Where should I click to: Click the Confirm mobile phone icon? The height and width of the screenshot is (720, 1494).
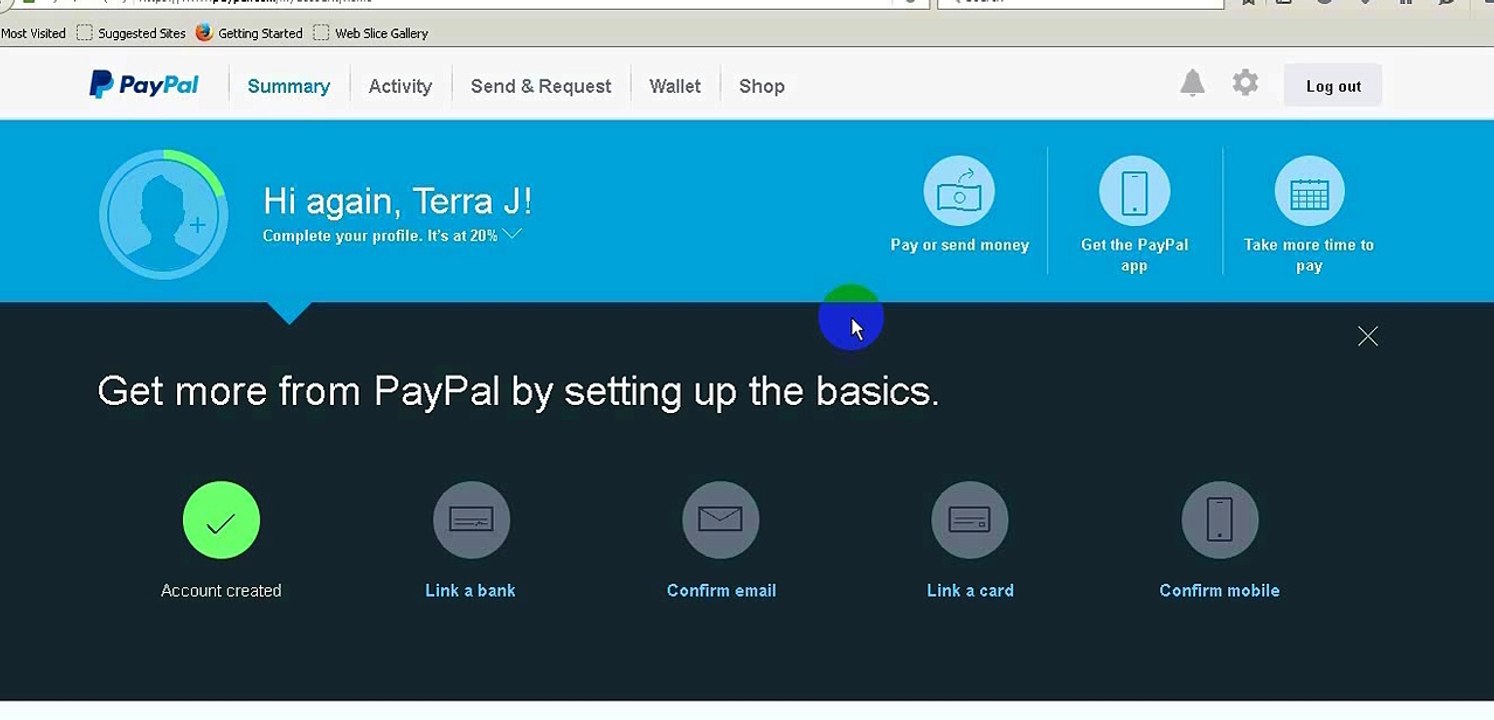(x=1220, y=520)
